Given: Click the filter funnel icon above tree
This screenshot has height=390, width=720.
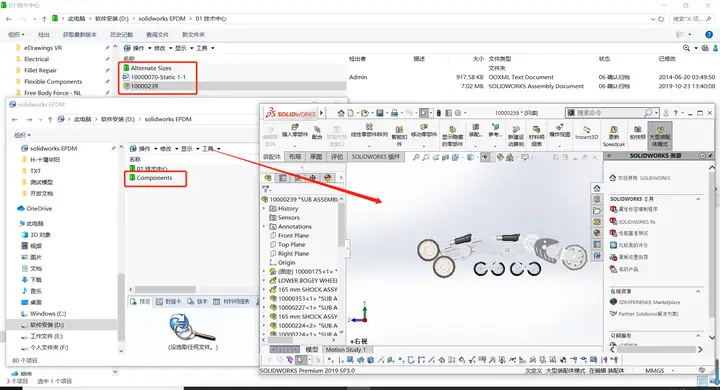Looking at the screenshot, I should 265,189.
